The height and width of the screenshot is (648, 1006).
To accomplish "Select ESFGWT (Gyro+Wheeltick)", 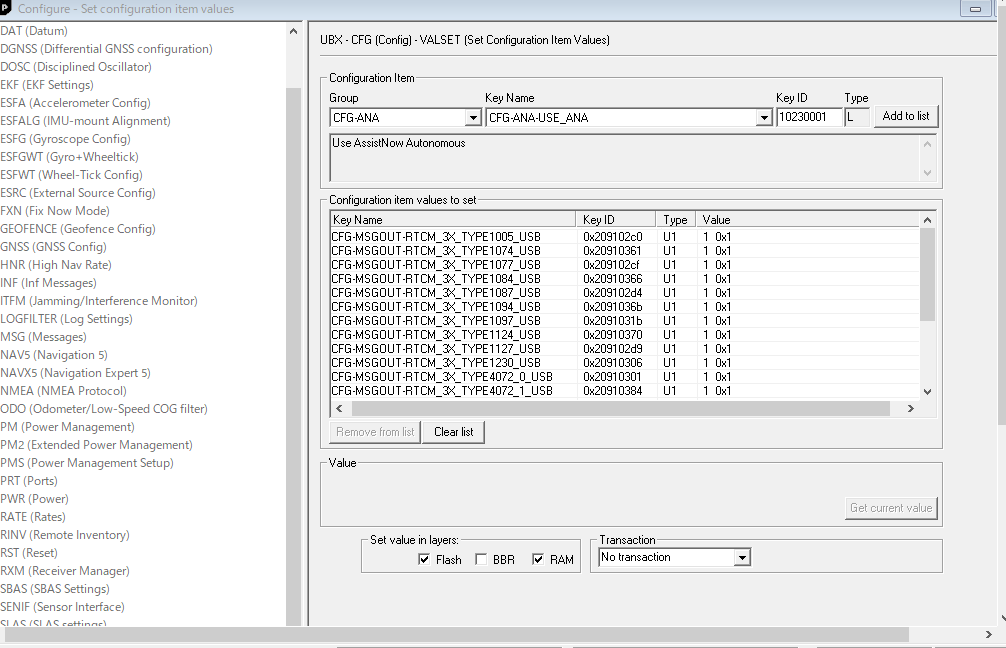I will point(69,157).
